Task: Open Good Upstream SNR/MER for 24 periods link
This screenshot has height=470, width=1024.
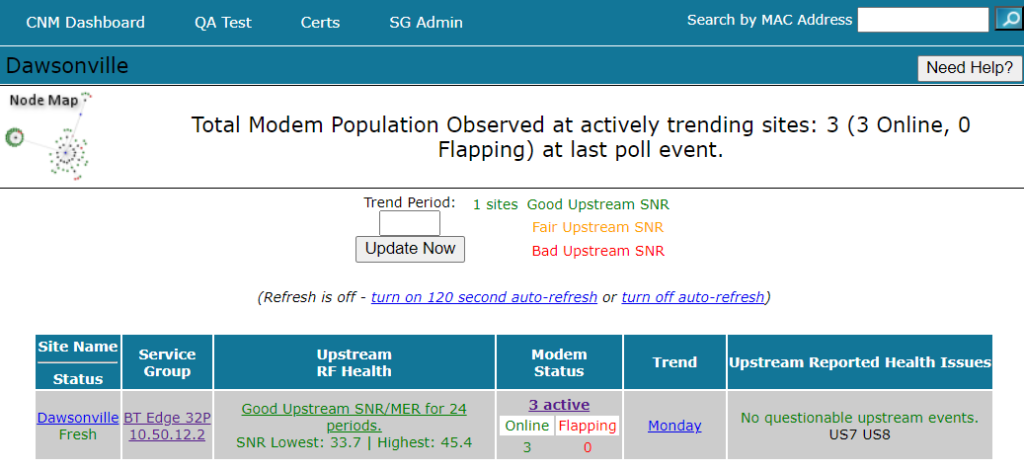Action: (354, 417)
